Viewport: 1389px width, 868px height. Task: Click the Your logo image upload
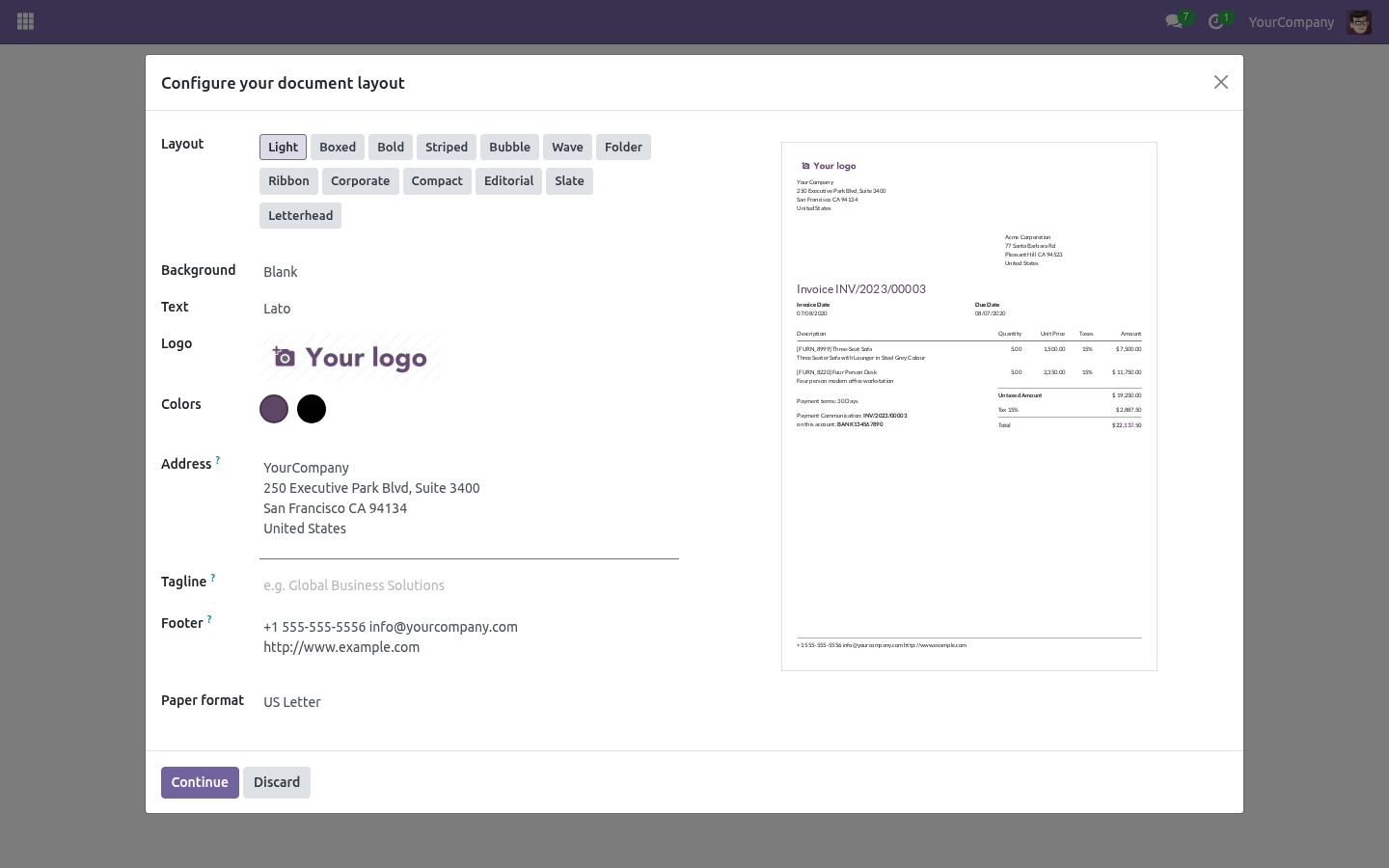tap(350, 358)
